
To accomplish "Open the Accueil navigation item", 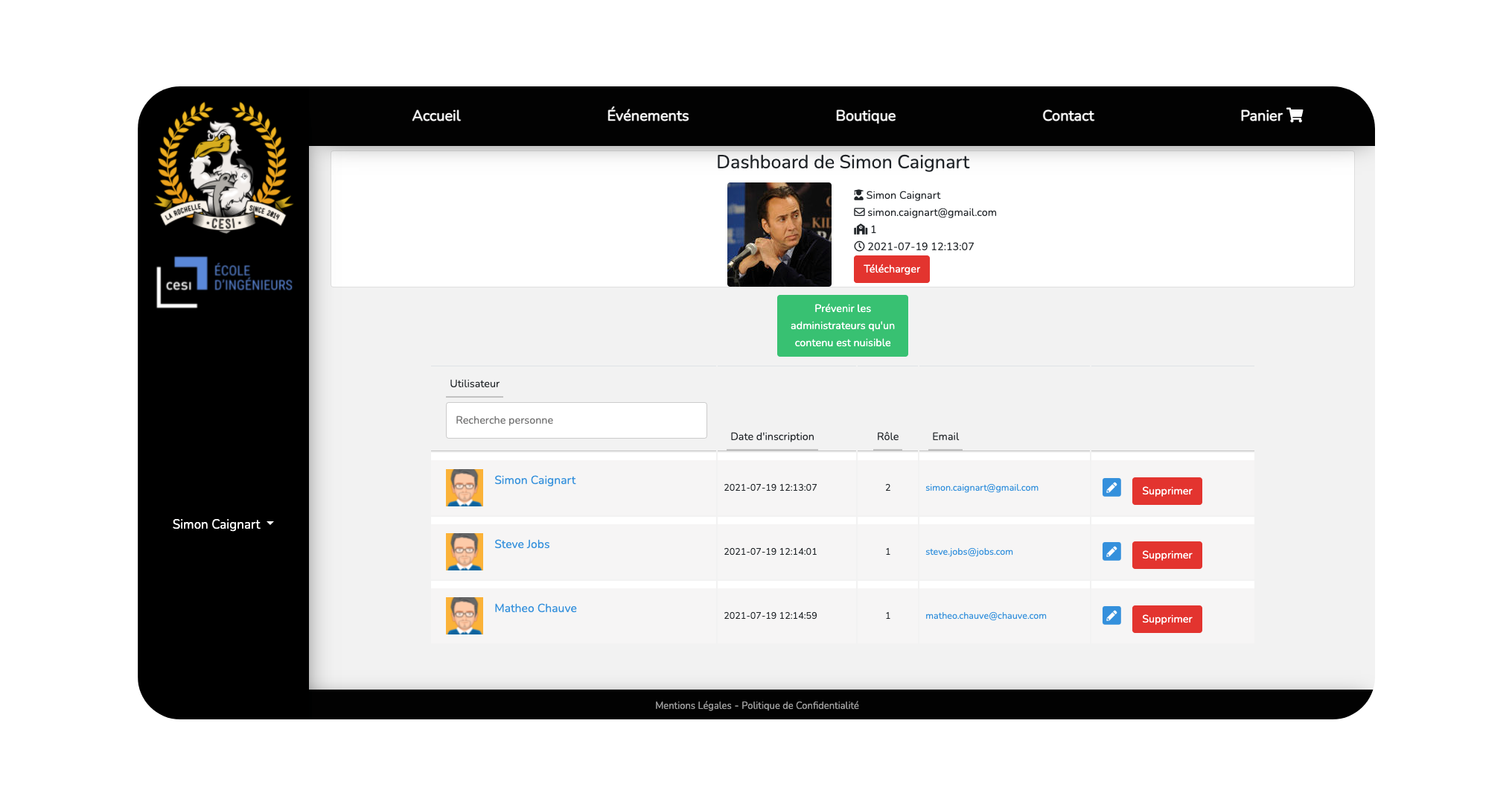I will (x=436, y=115).
